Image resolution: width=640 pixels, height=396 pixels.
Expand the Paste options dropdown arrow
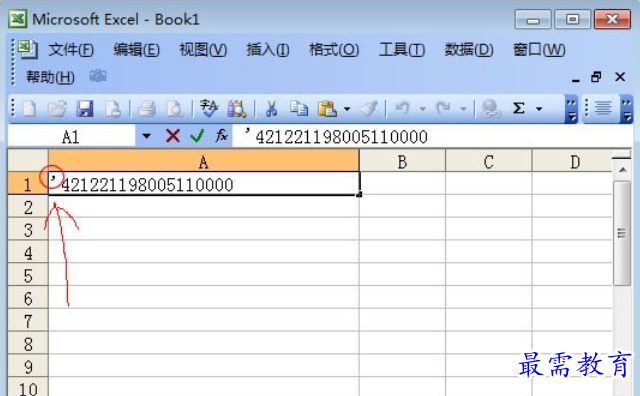tap(347, 109)
